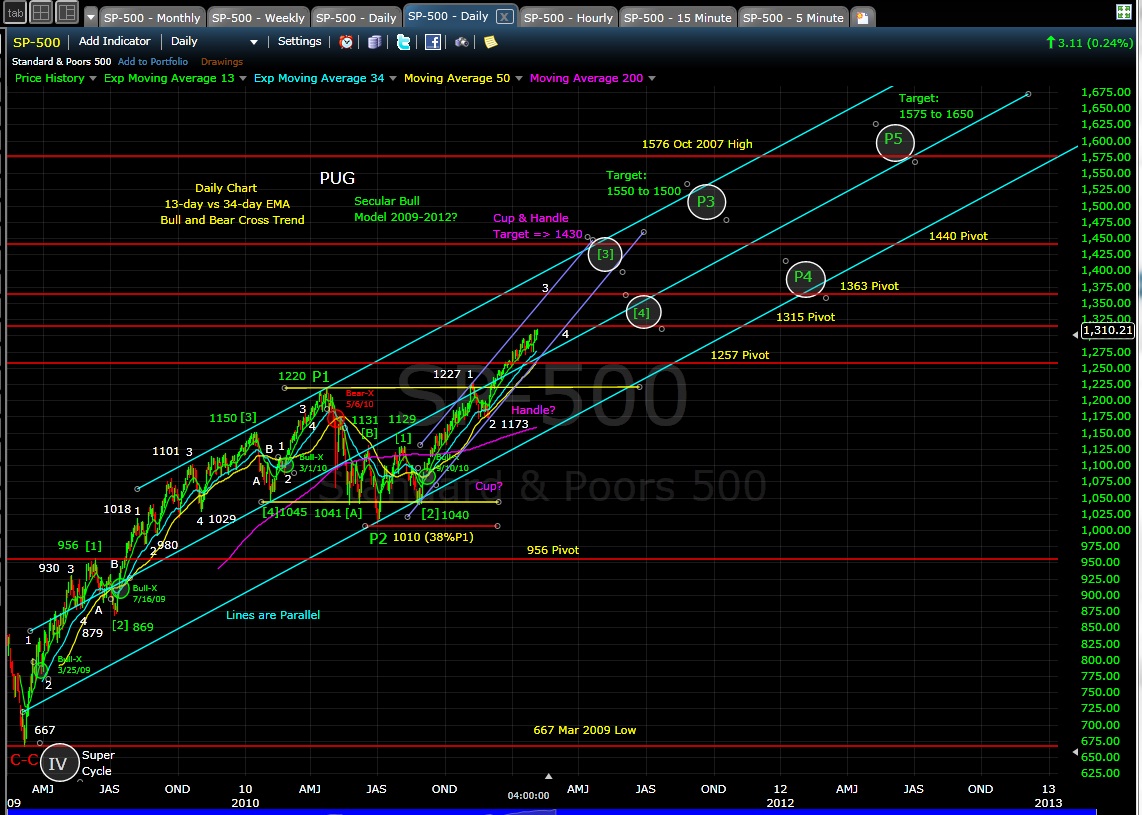Viewport: 1142px width, 815px height.
Task: Click the SP-500 symbol label
Action: 36,42
